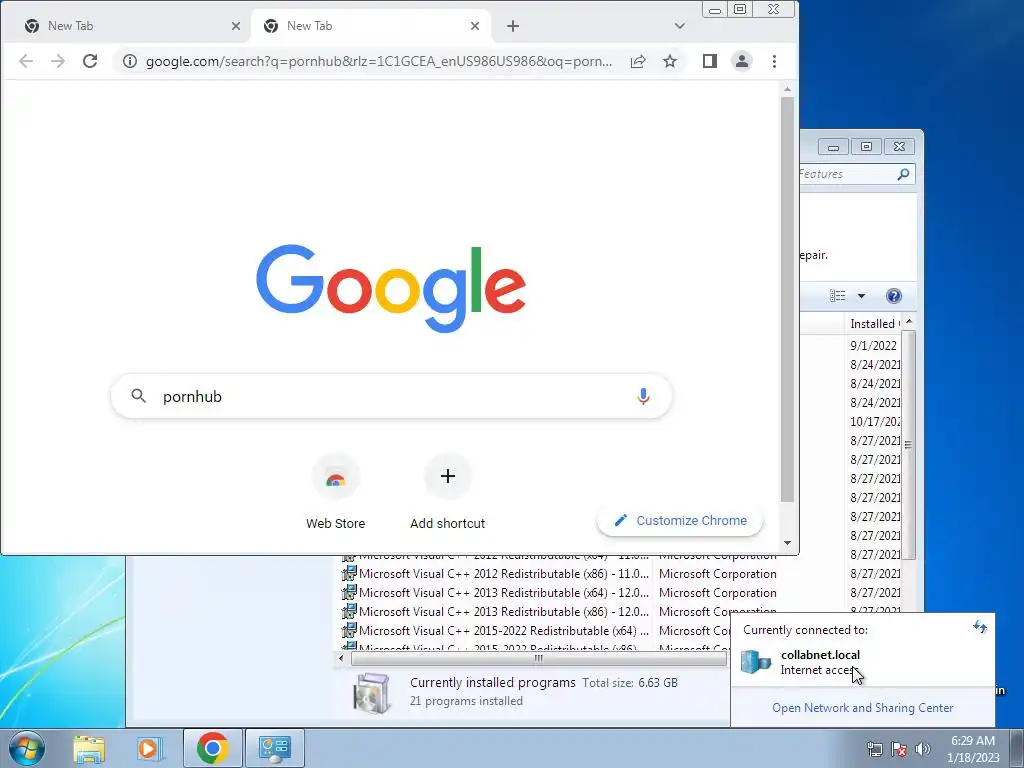Click the Show desktop strip at the taskbar end

pos(1016,748)
